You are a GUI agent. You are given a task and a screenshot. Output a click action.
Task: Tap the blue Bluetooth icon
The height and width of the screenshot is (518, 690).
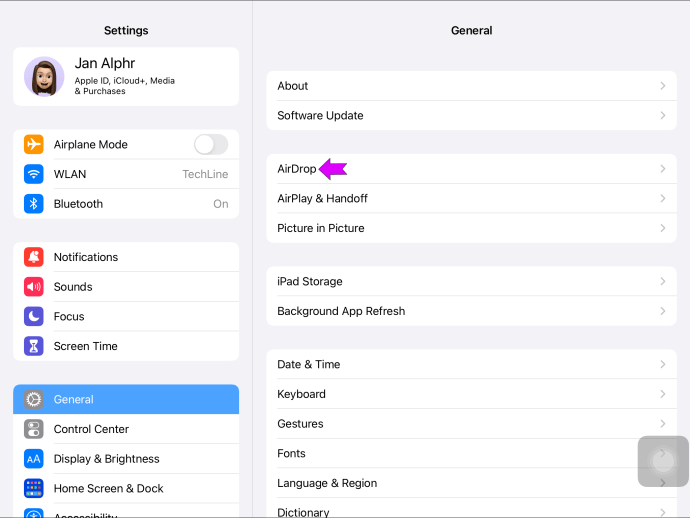coord(34,204)
